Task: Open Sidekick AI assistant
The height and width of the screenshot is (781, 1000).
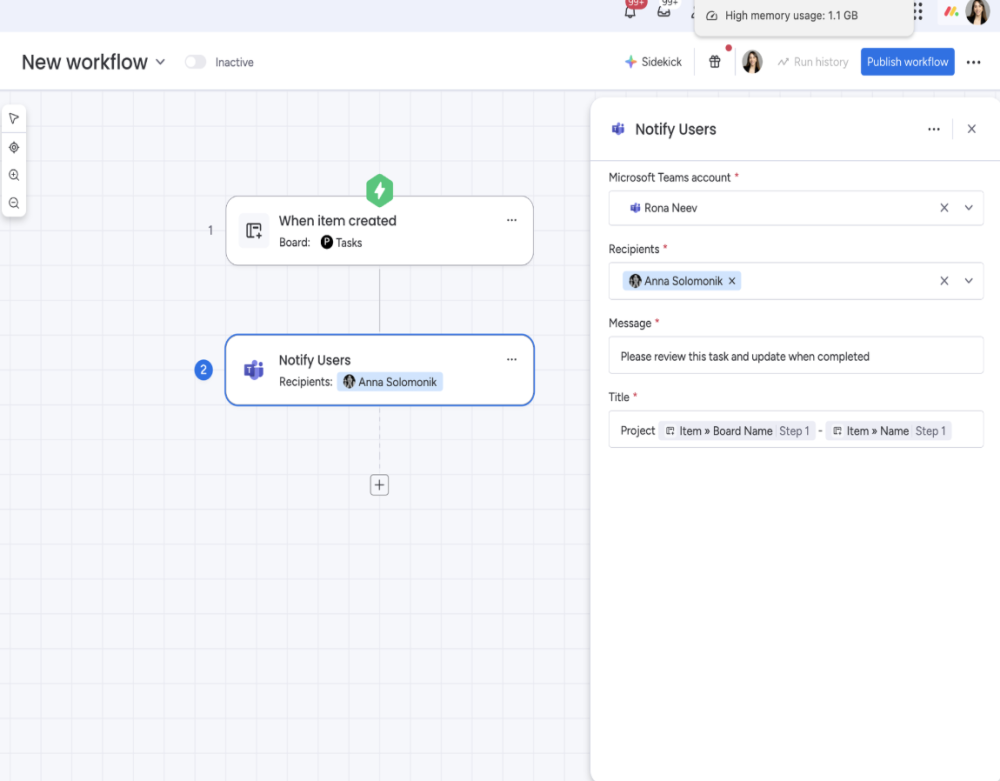Action: tap(653, 62)
